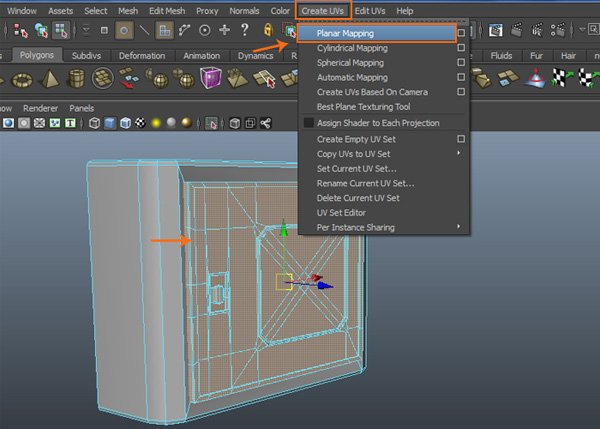Choose Cylindrical Mapping menu entry
Image resolution: width=600 pixels, height=429 pixels.
[352, 48]
